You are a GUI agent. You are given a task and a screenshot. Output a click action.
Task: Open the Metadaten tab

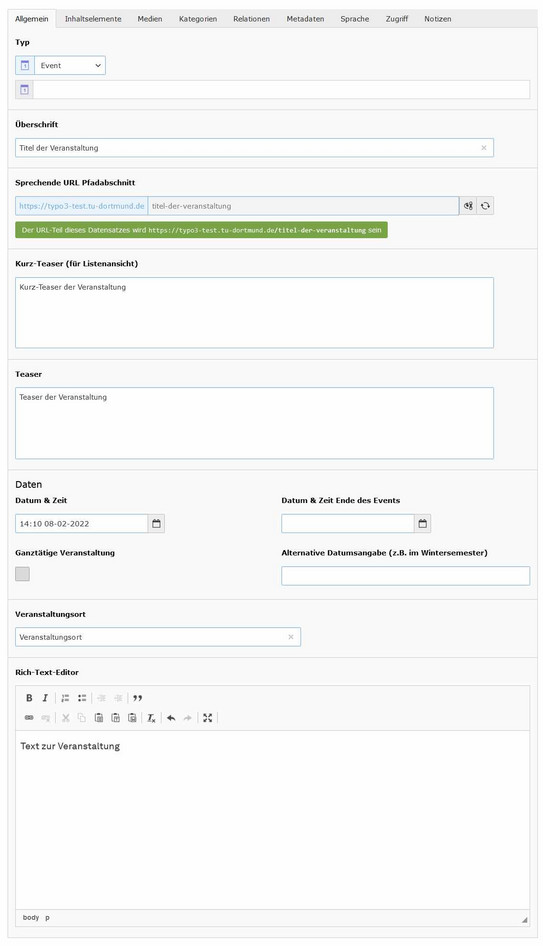point(305,19)
